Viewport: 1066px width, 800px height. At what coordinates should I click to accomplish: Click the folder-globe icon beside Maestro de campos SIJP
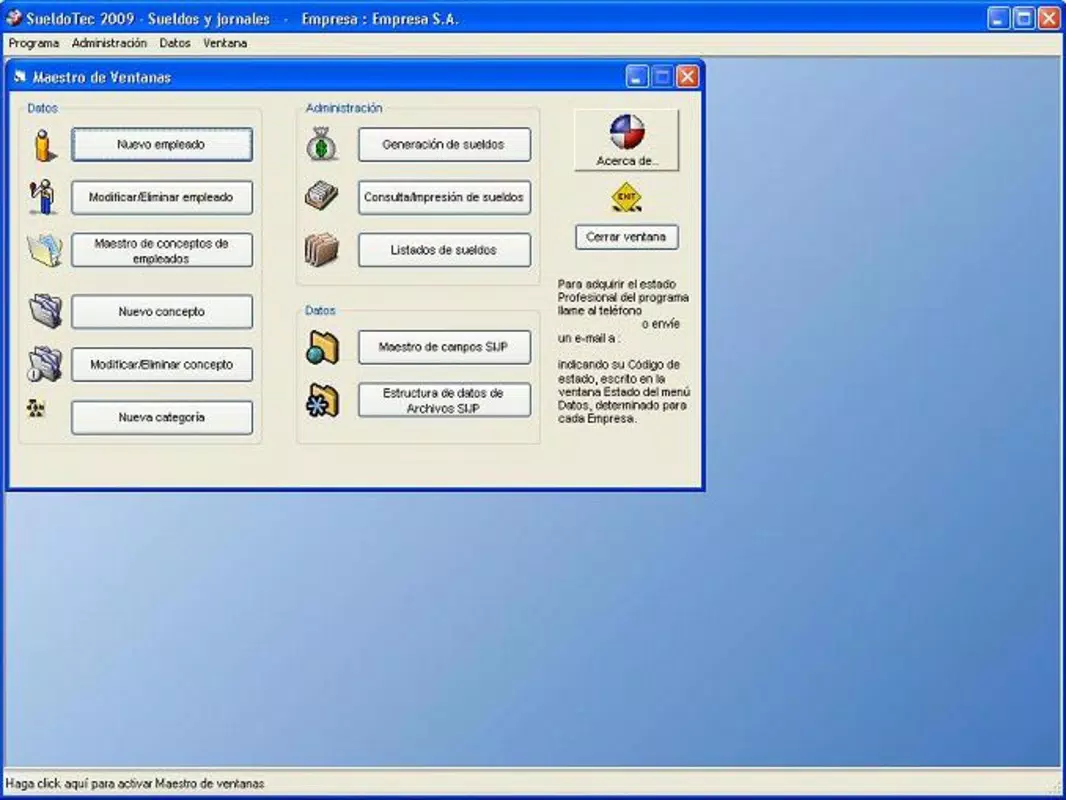point(322,347)
